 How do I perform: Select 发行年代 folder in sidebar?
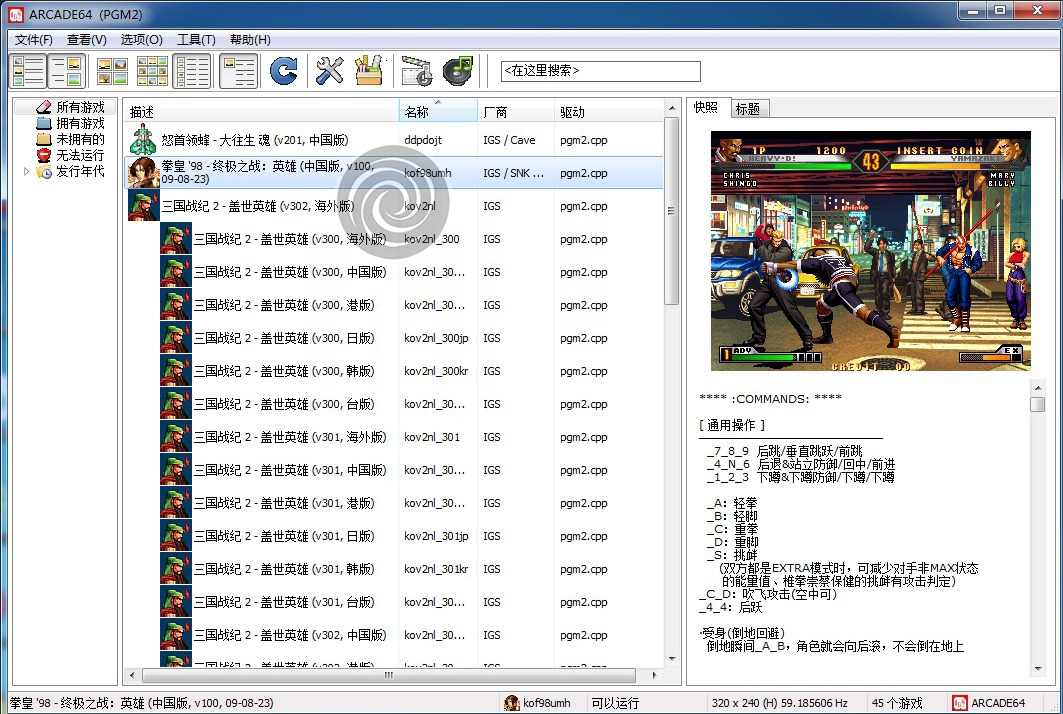(x=80, y=171)
